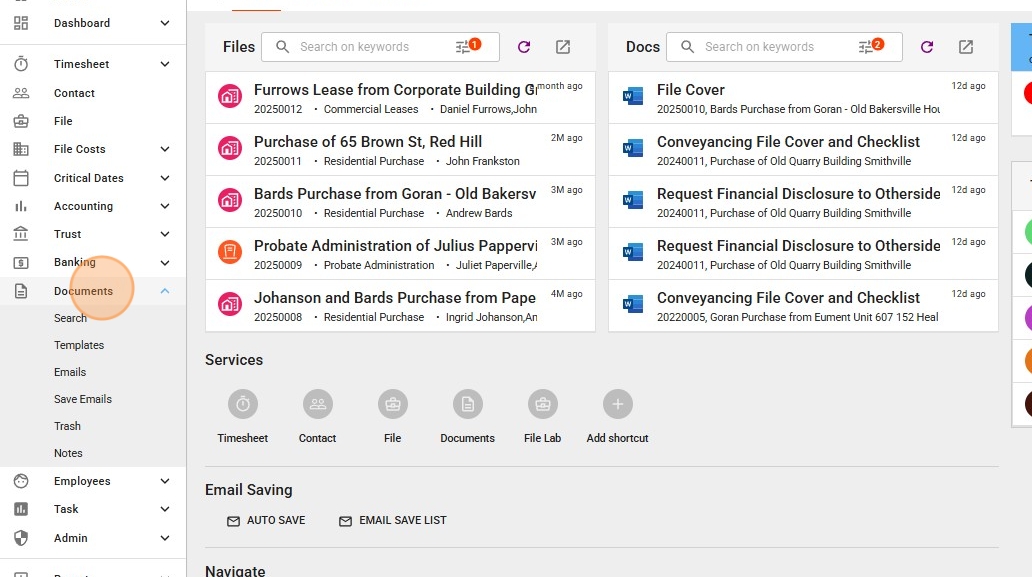Expand the Critical Dates sidebar menu
1032x577 pixels.
[x=165, y=178]
